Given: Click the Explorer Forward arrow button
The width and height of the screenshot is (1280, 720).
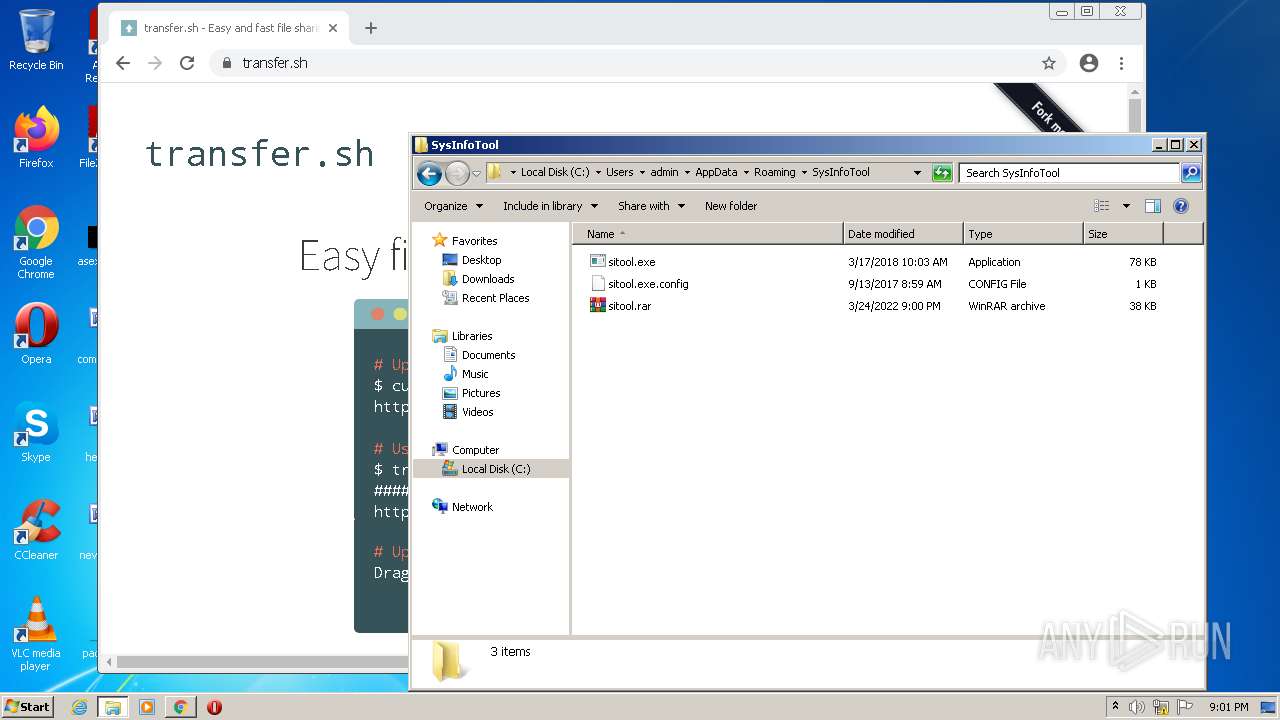Looking at the screenshot, I should pyautogui.click(x=457, y=173).
